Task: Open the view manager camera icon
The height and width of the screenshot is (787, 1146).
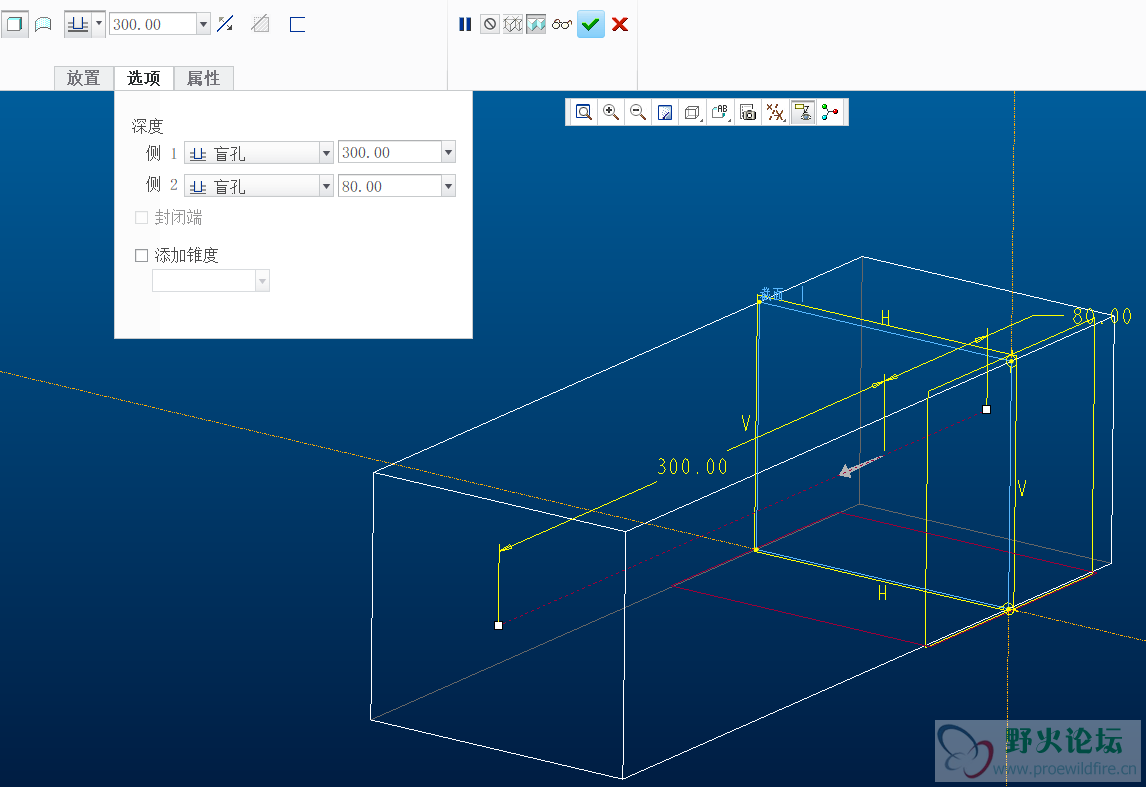Action: point(748,112)
